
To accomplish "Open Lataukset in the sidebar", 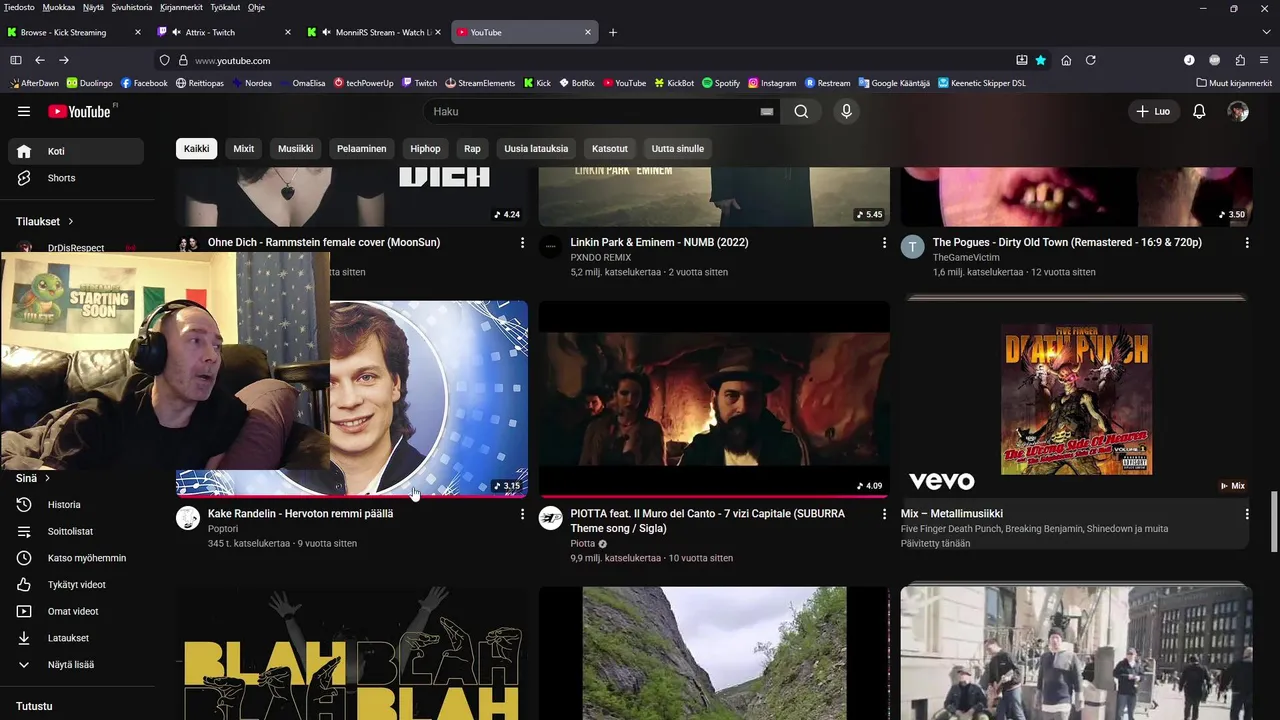I will click(x=76, y=638).
